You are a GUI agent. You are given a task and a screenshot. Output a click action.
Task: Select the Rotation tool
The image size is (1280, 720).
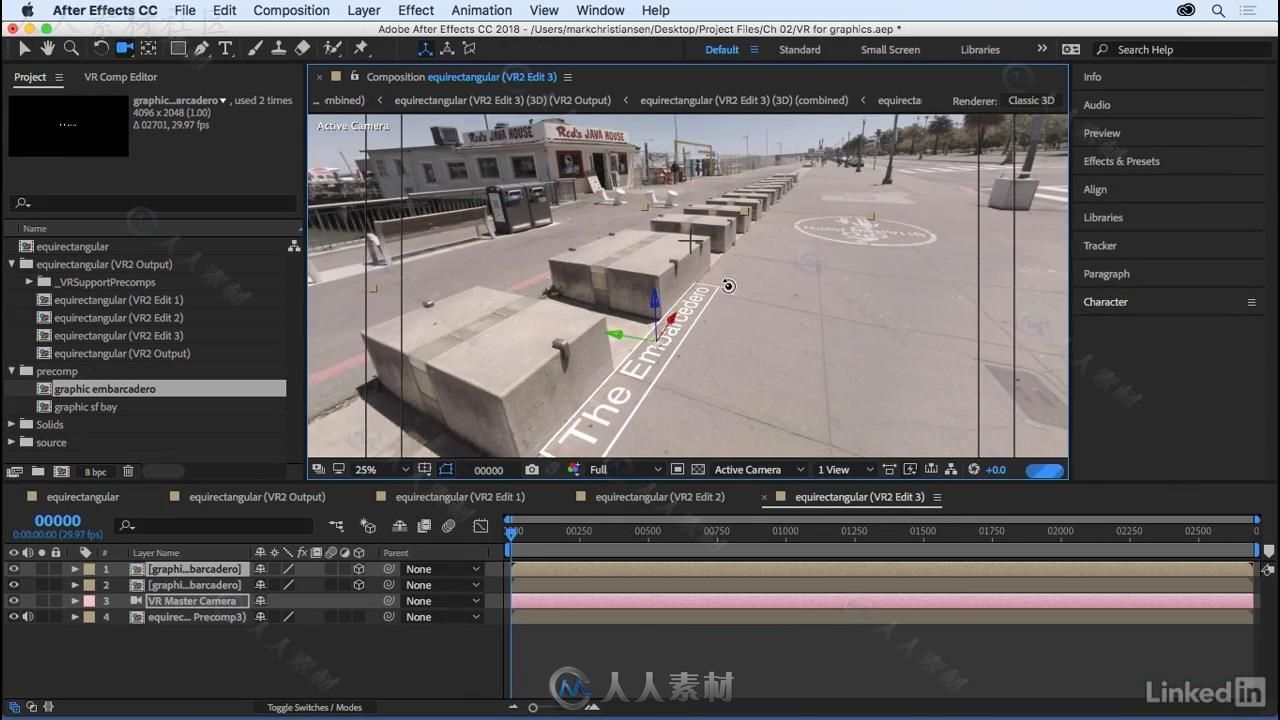101,48
